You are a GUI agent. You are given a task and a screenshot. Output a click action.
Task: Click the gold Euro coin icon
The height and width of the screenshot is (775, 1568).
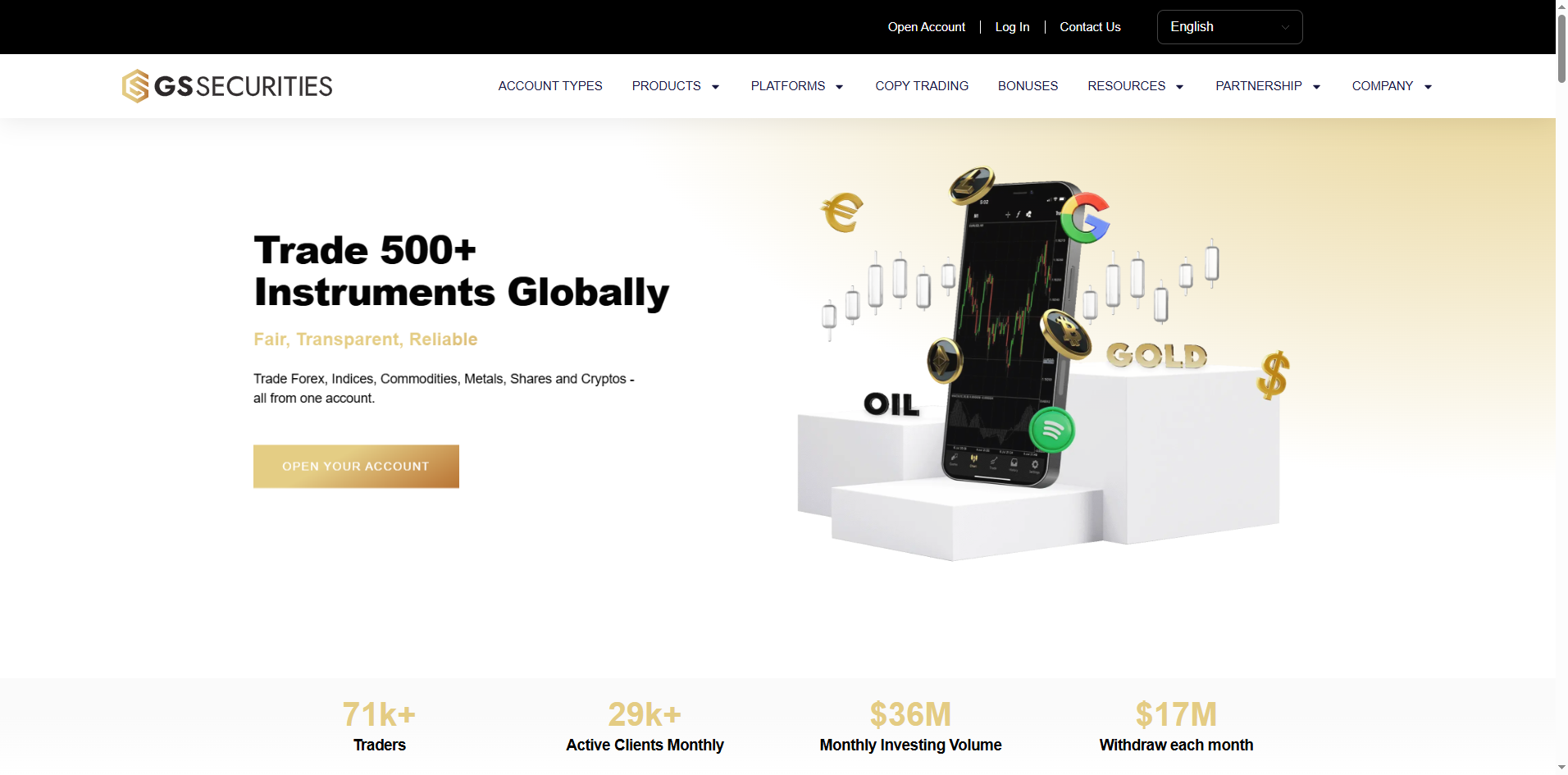tap(842, 212)
